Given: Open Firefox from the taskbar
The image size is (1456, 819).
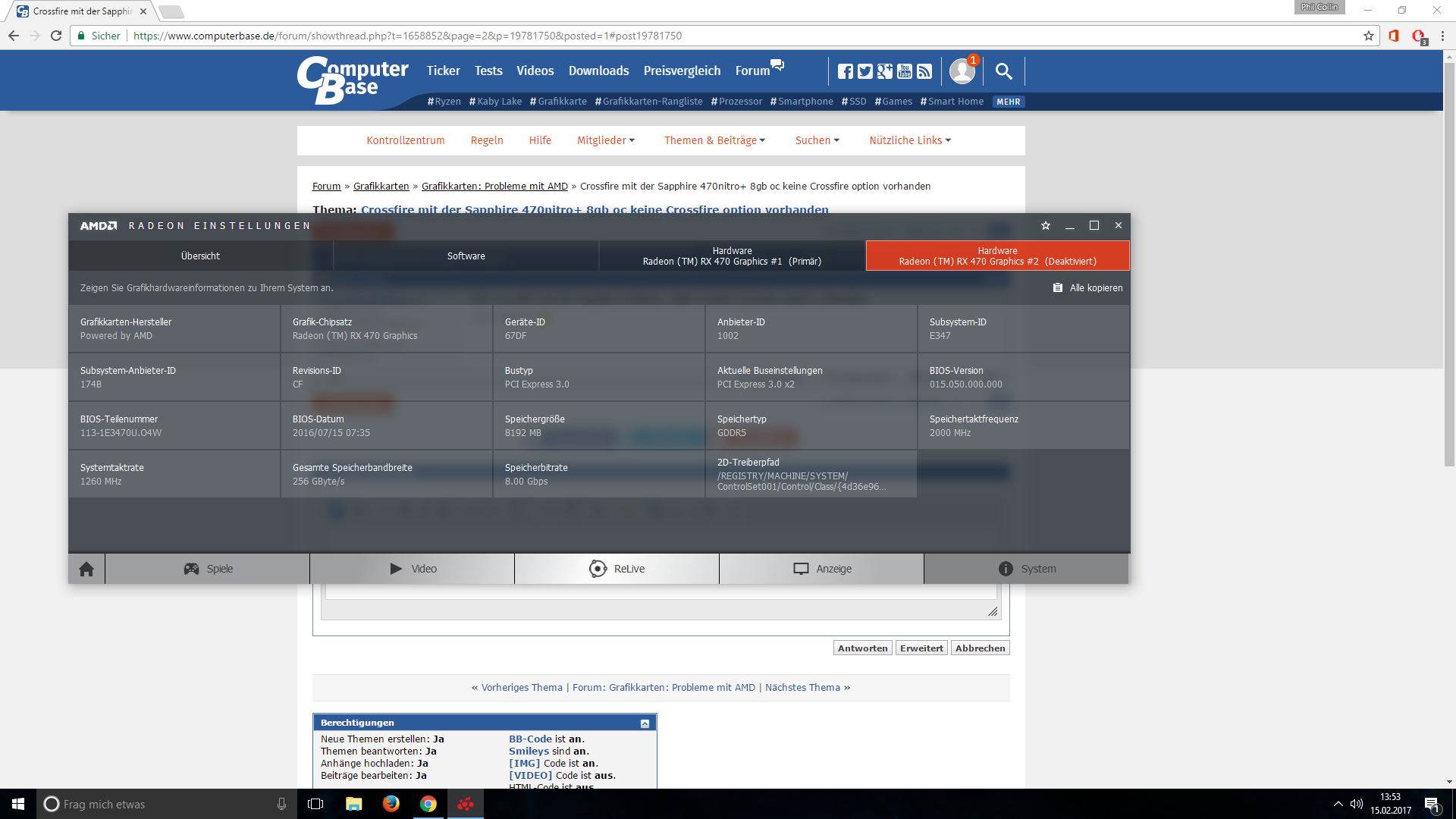Looking at the screenshot, I should [x=391, y=804].
